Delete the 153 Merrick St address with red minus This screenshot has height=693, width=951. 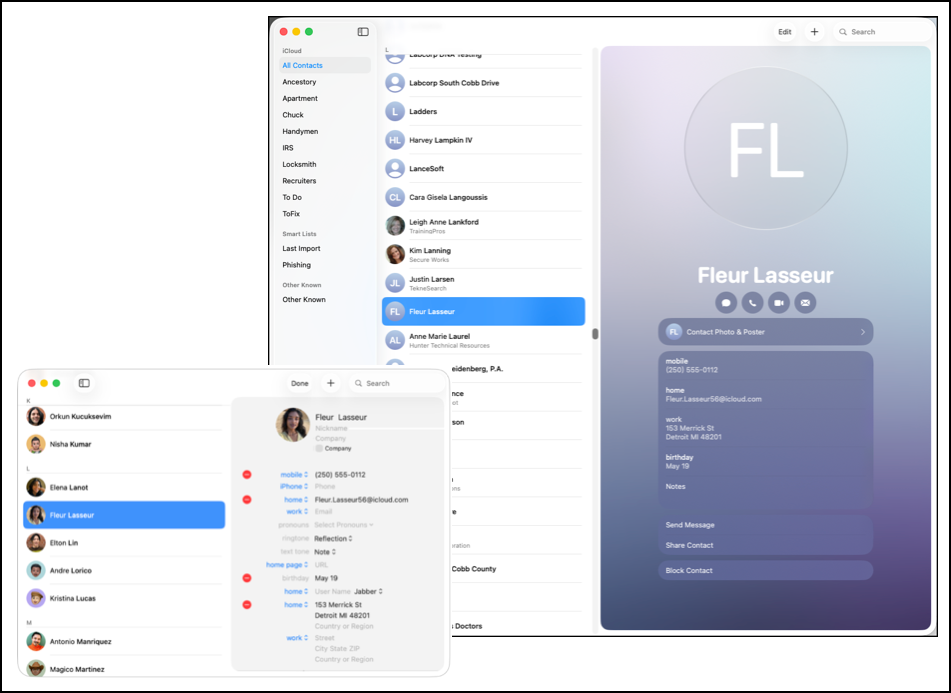pyautogui.click(x=247, y=604)
